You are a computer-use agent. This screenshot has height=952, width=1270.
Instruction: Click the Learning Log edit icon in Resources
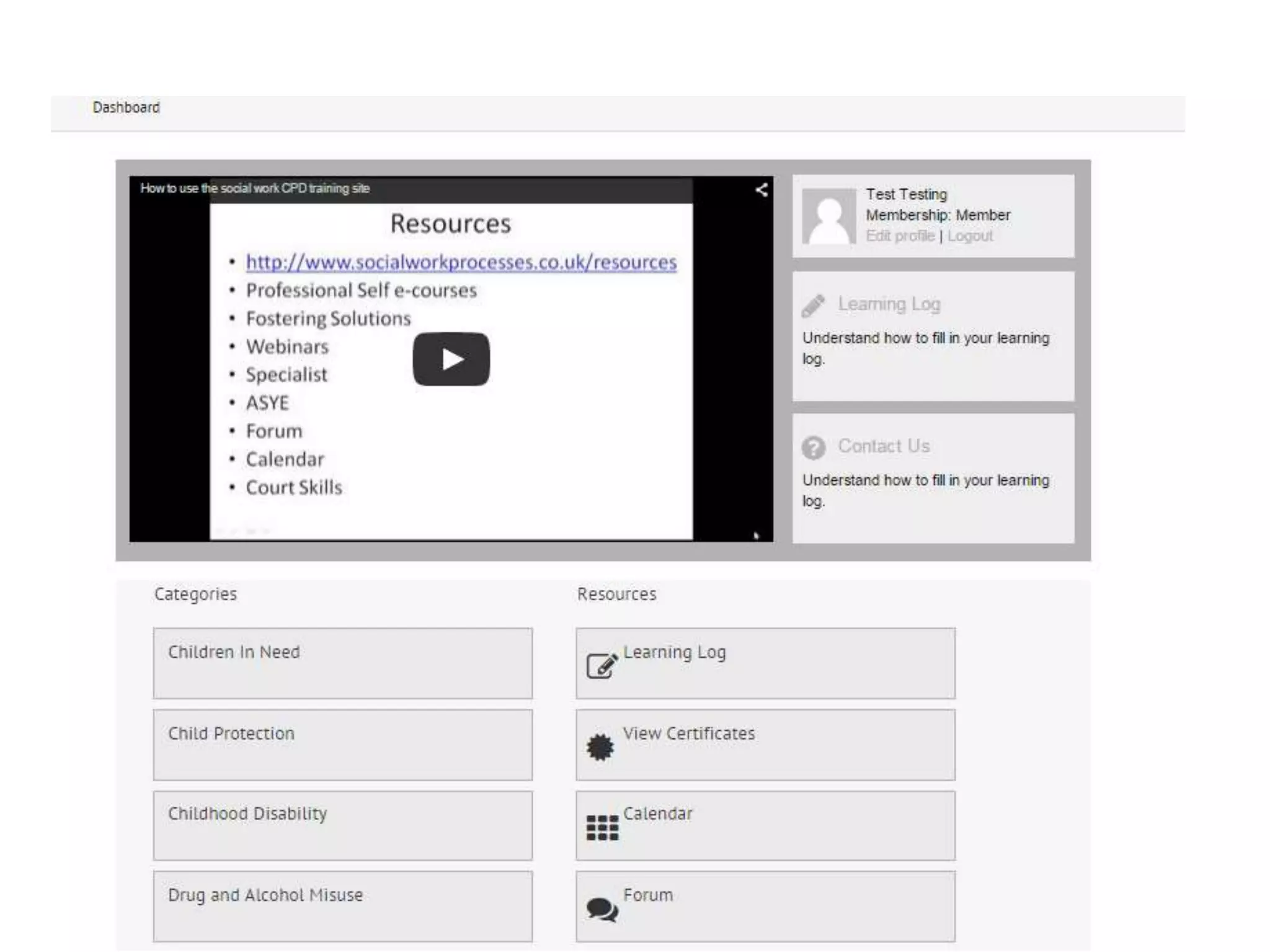[x=602, y=666]
